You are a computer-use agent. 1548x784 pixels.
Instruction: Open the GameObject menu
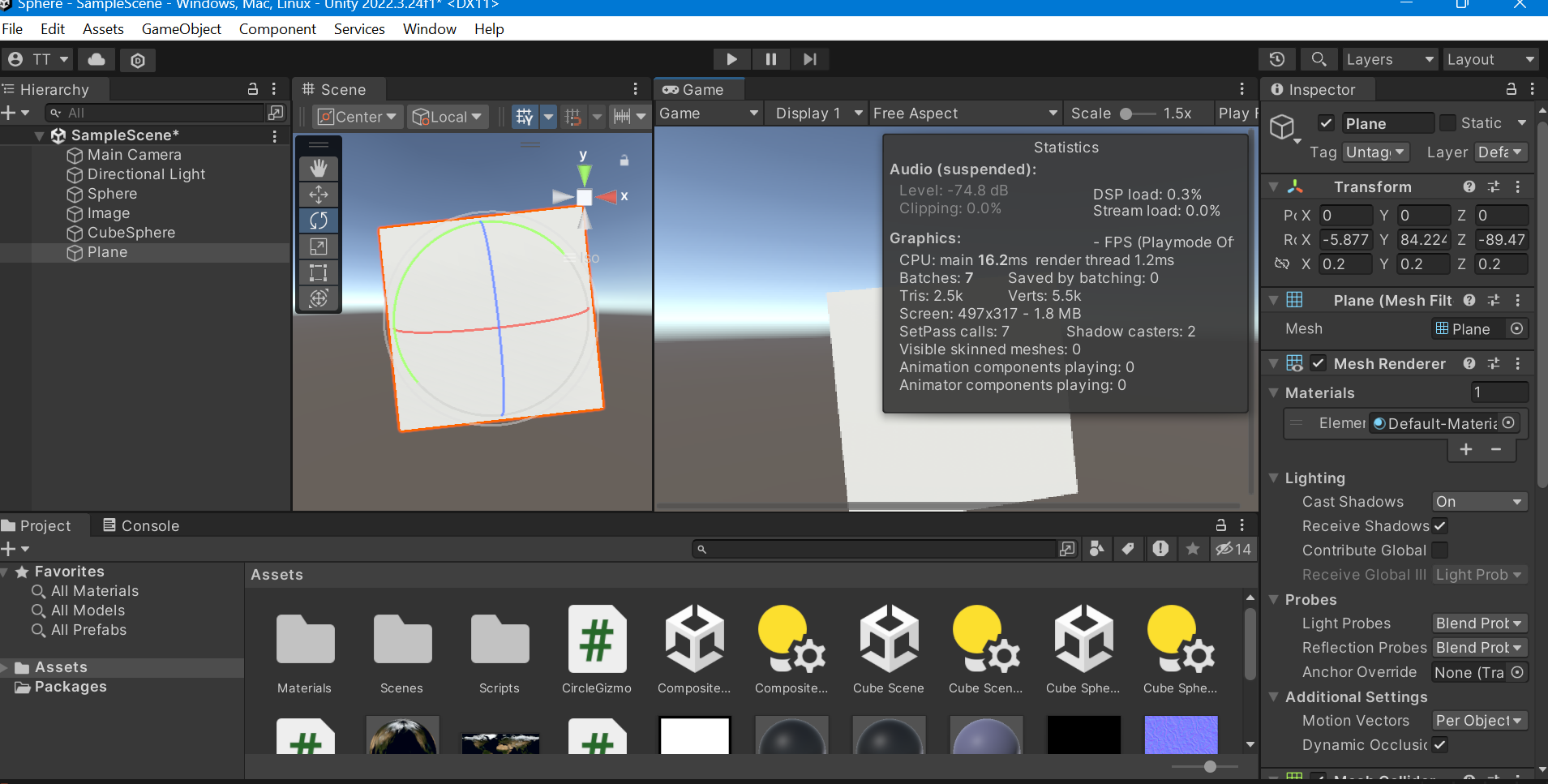tap(182, 29)
